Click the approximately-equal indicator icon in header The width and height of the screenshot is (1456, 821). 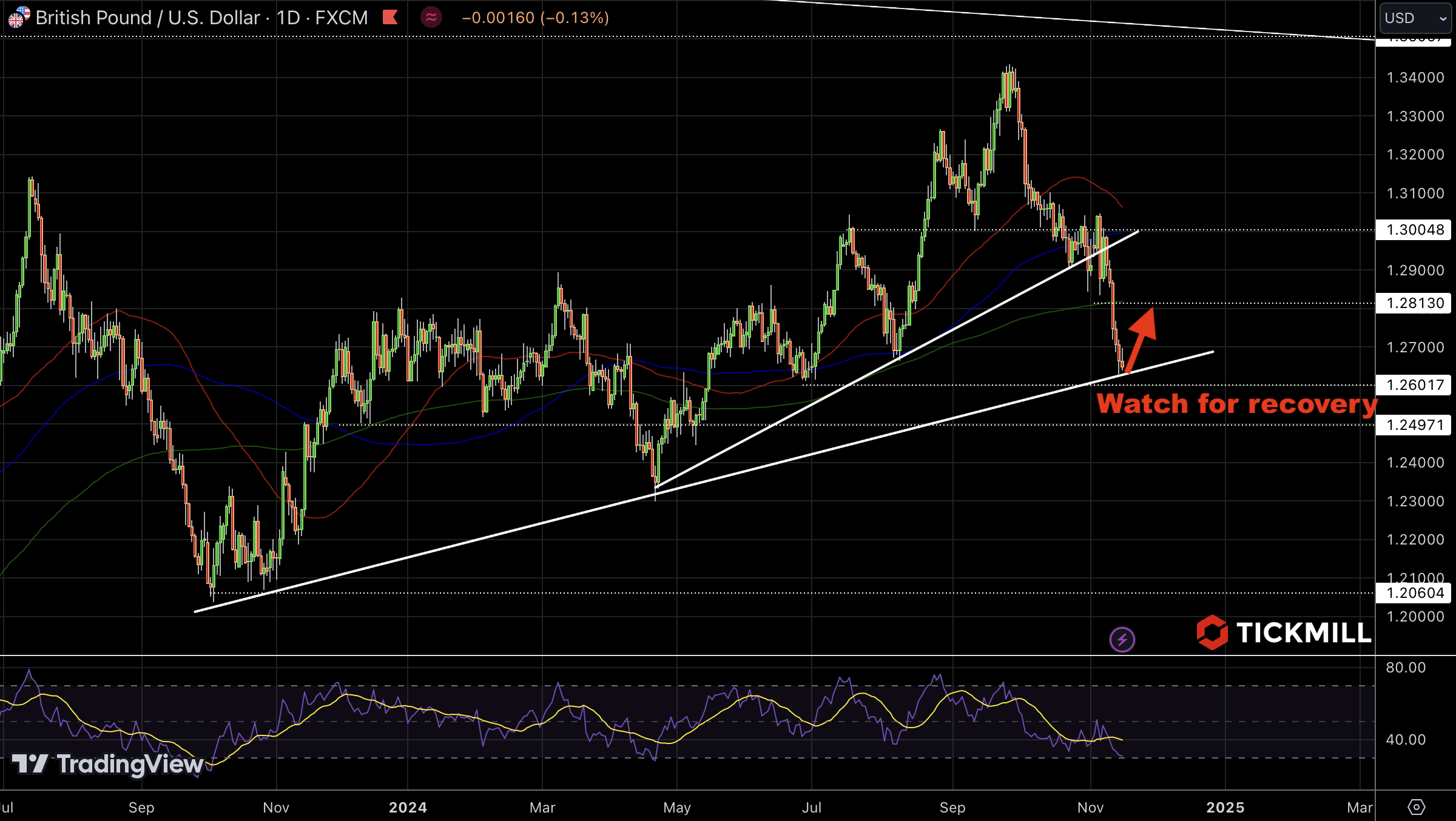click(x=431, y=17)
